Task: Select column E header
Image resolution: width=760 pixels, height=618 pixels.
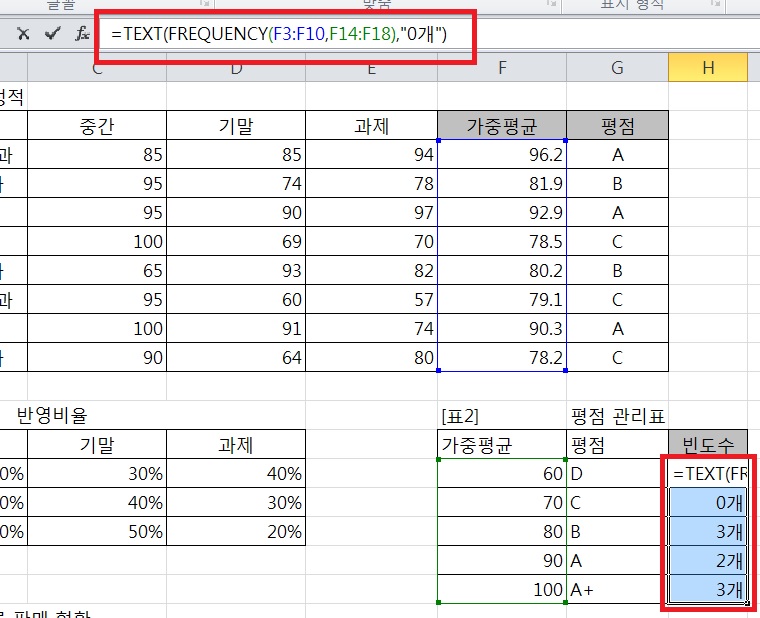Action: (371, 68)
